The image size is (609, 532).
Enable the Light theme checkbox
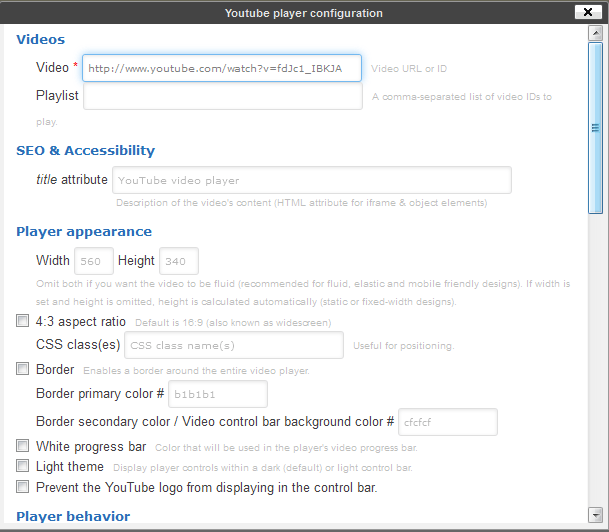tap(23, 465)
